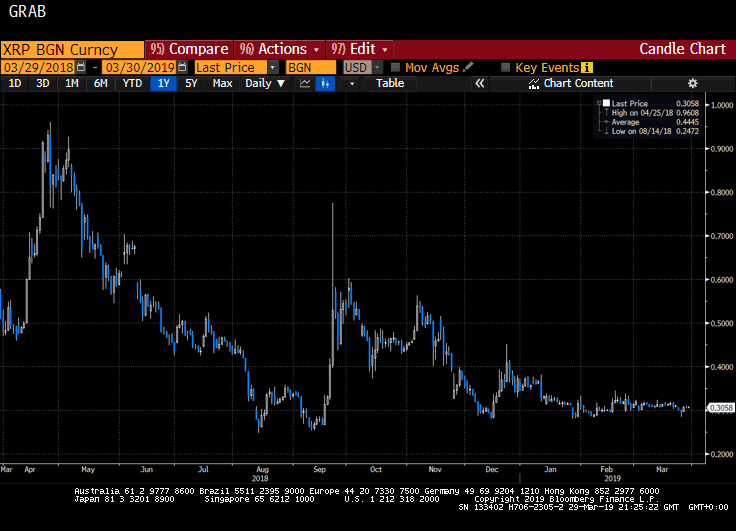The image size is (736, 531).
Task: Click the Compare button
Action: point(189,49)
